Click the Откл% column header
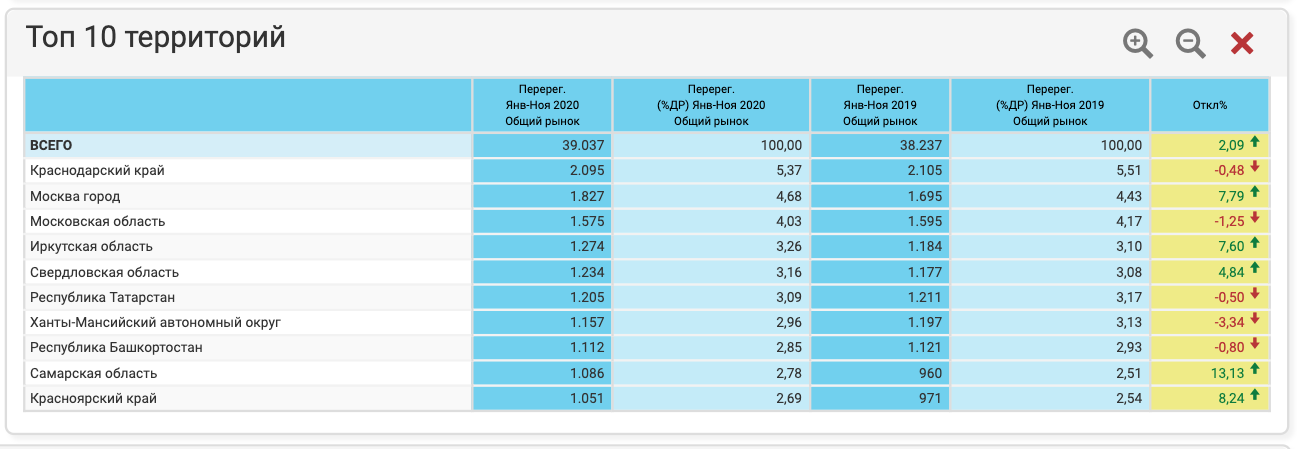1297x449 pixels. pyautogui.click(x=1209, y=105)
